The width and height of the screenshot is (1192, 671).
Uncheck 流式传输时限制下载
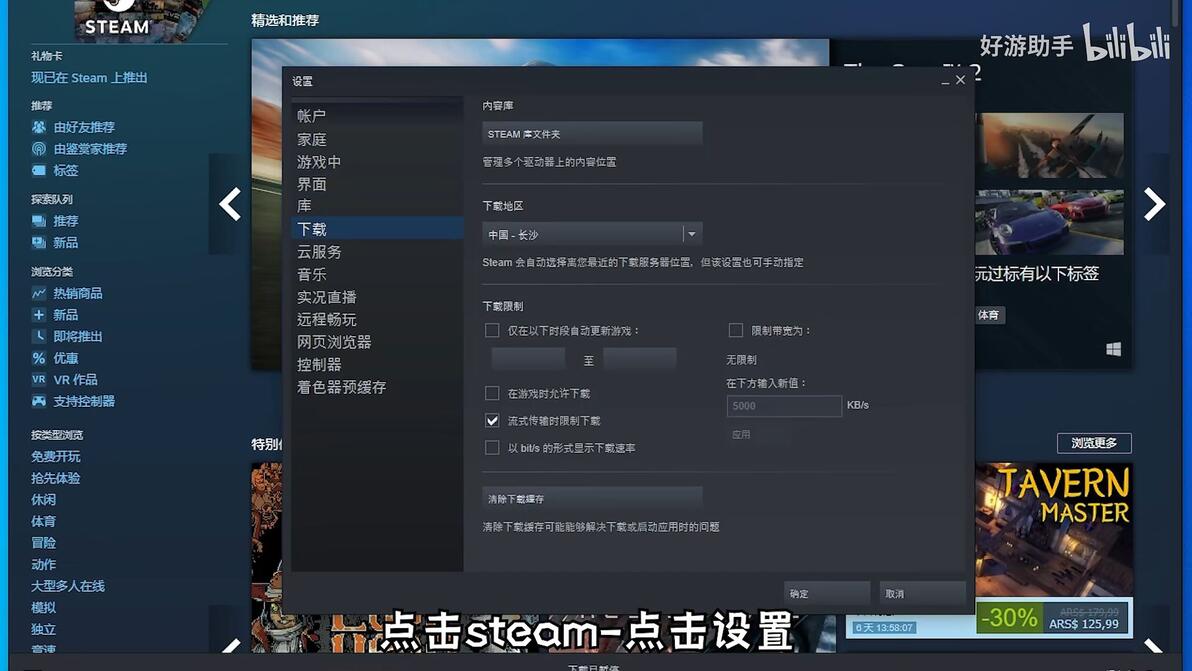click(492, 420)
